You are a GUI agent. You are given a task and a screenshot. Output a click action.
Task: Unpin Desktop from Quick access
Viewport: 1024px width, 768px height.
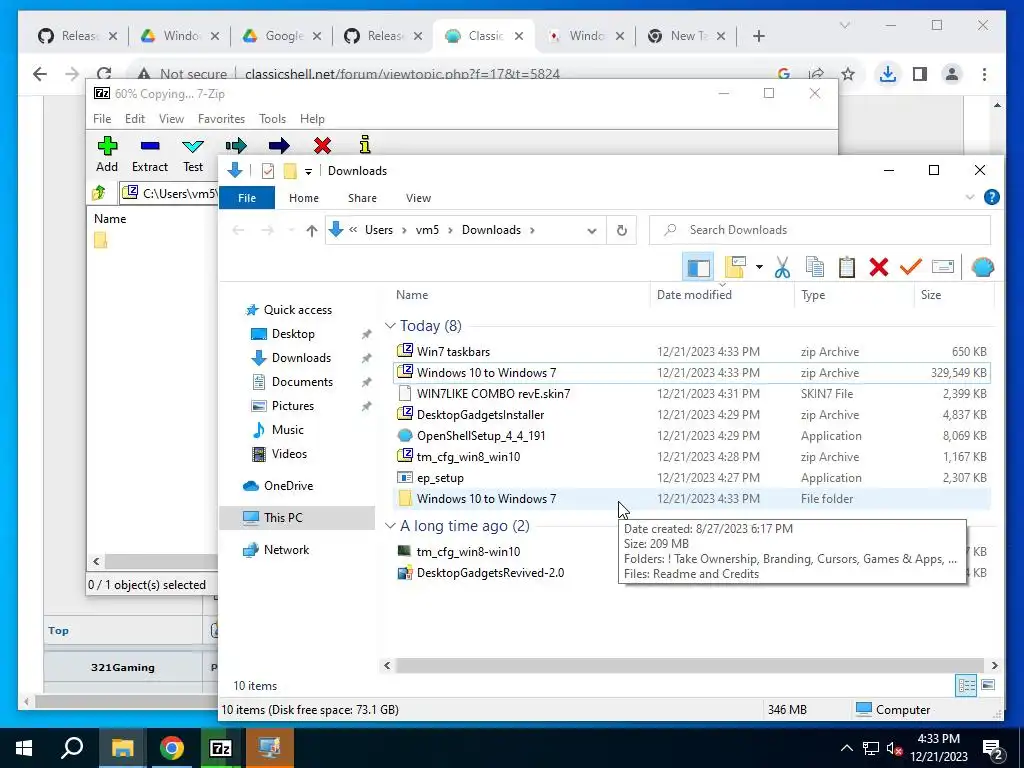point(366,334)
